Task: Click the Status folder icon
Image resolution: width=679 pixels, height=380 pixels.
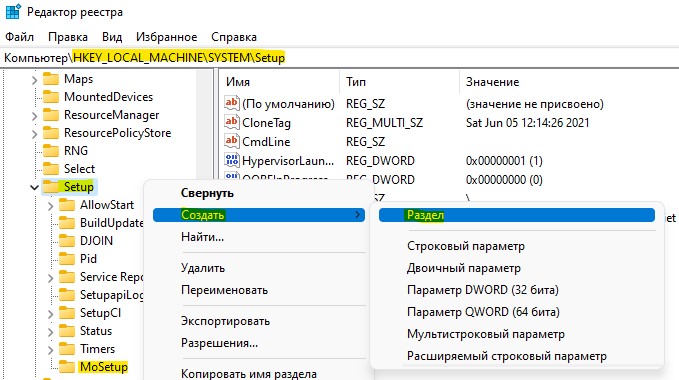Action: pos(67,331)
